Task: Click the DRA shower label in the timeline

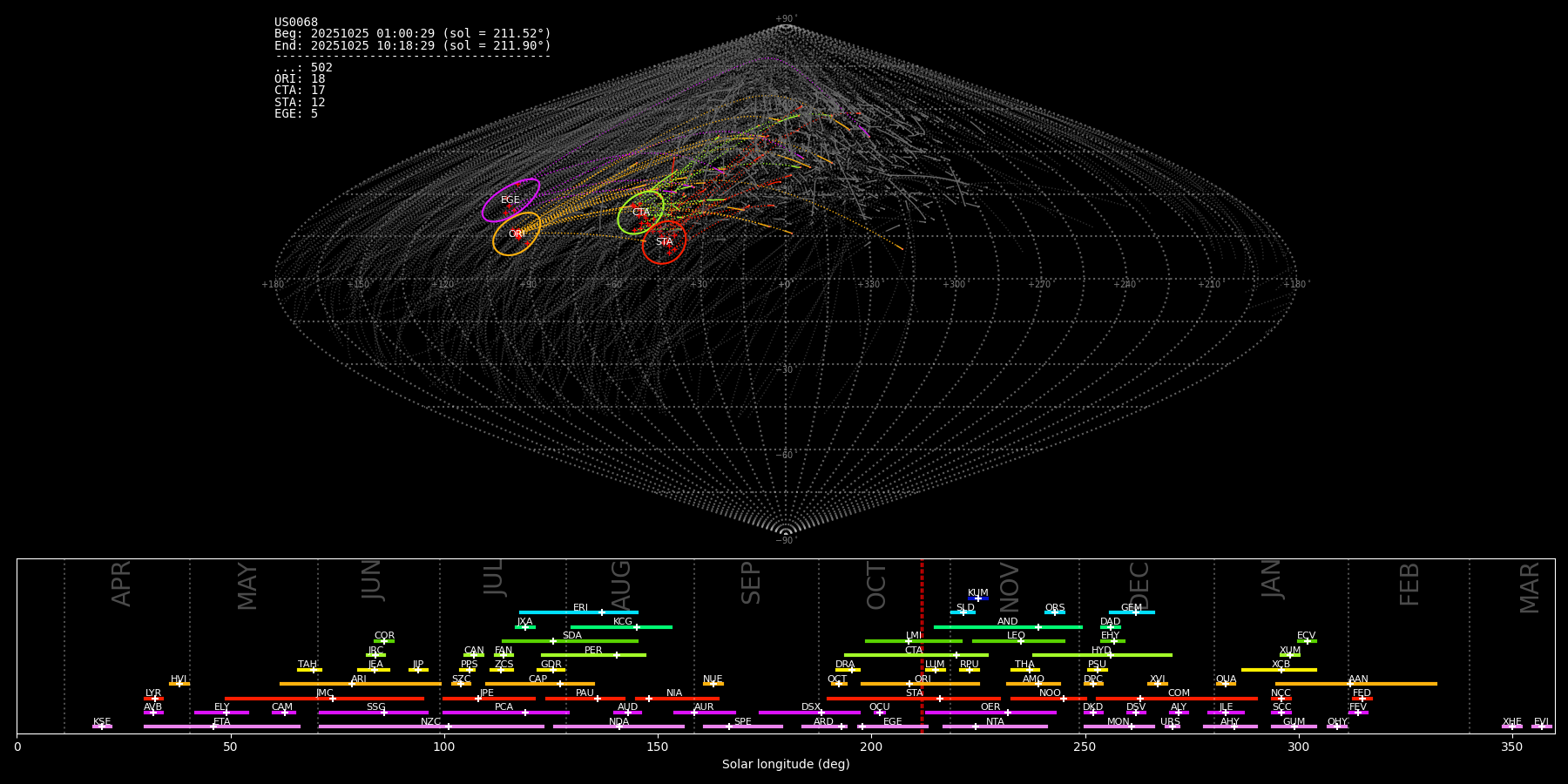Action: [x=845, y=665]
